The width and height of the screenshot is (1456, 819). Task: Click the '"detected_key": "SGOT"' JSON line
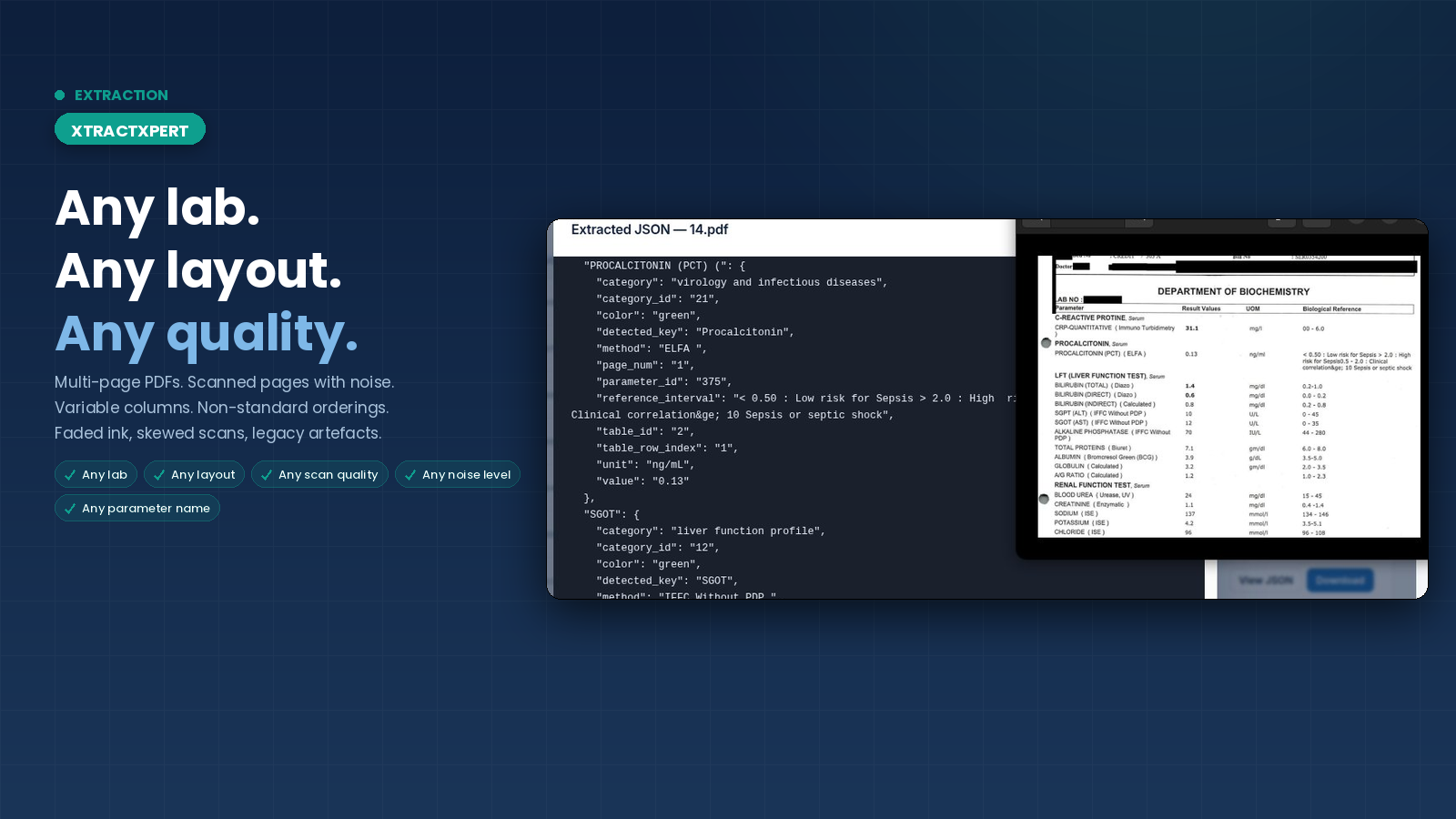667,581
